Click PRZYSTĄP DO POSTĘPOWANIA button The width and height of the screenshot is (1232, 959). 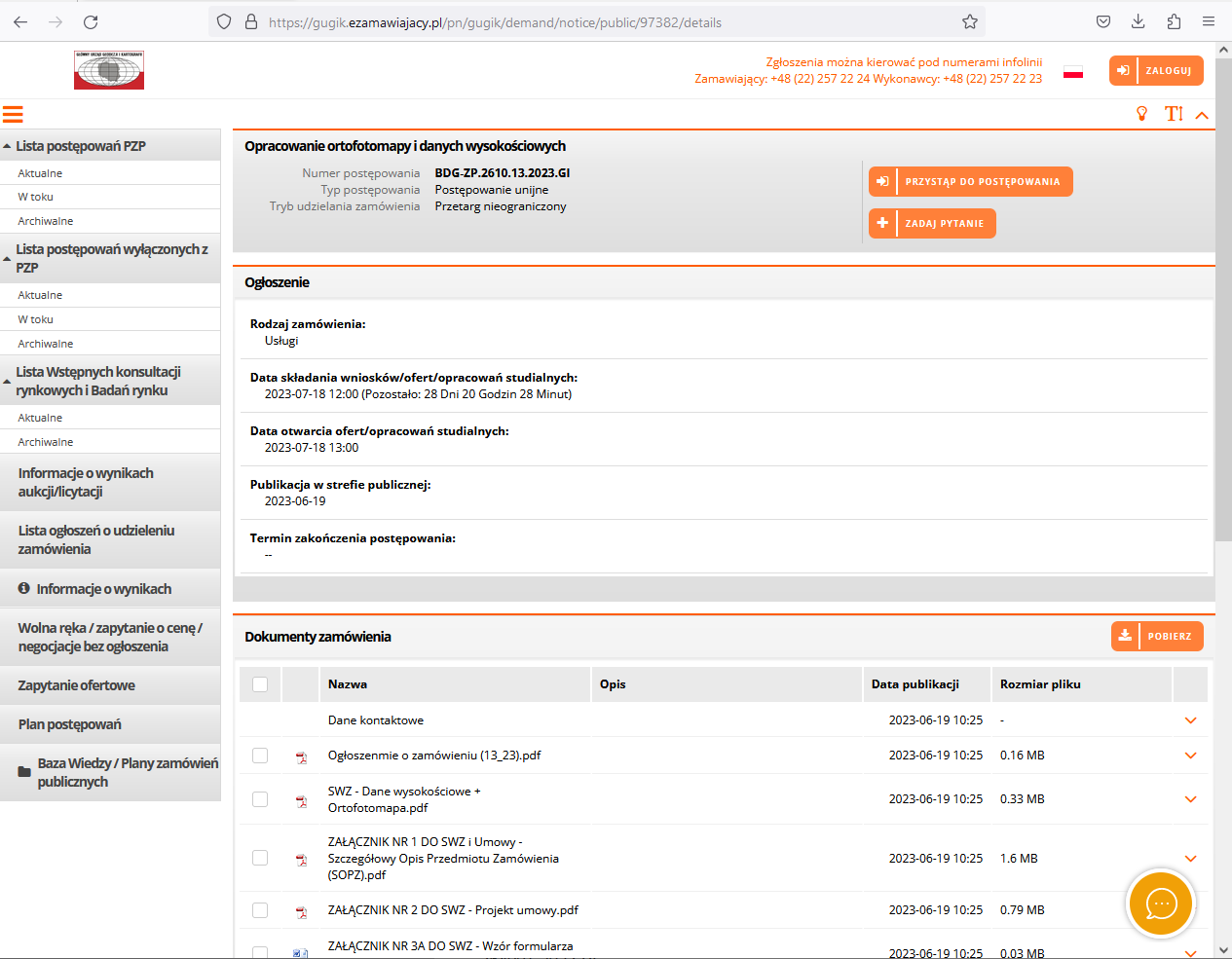click(x=970, y=182)
